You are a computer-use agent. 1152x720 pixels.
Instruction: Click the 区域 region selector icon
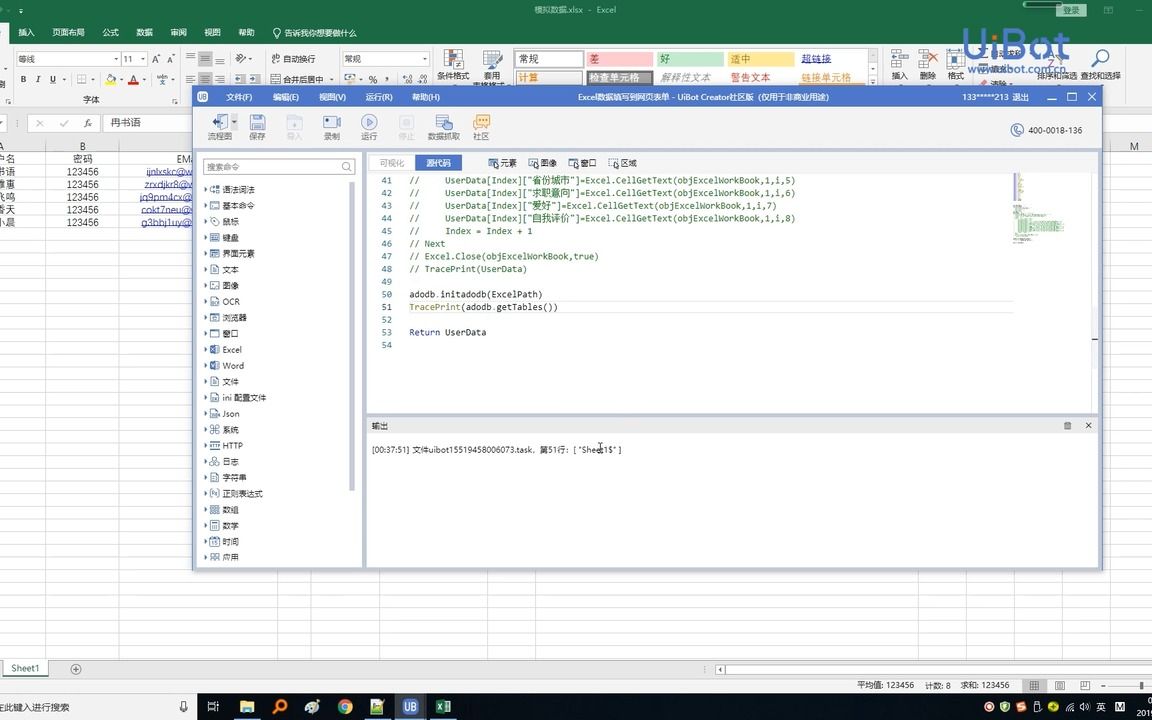point(621,162)
